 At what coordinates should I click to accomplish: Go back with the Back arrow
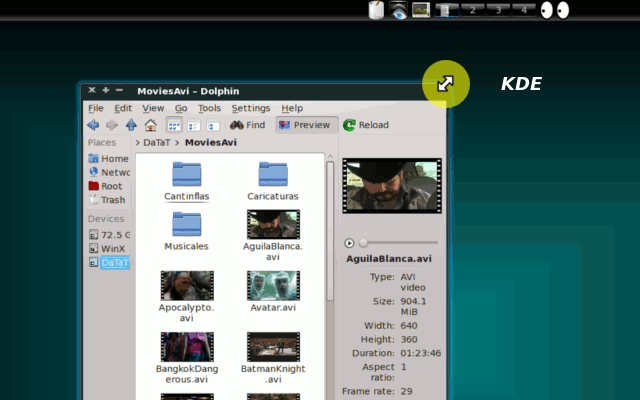[93, 125]
